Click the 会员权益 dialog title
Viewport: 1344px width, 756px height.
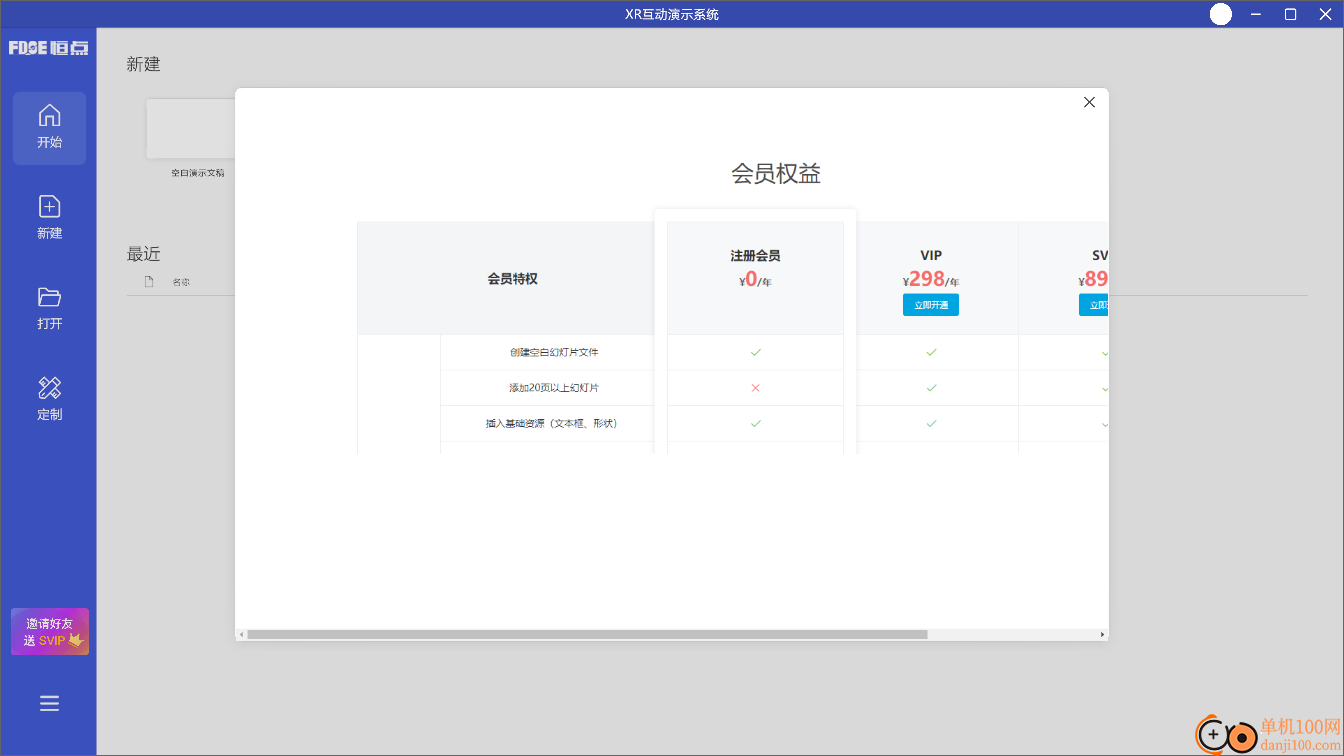coord(776,174)
